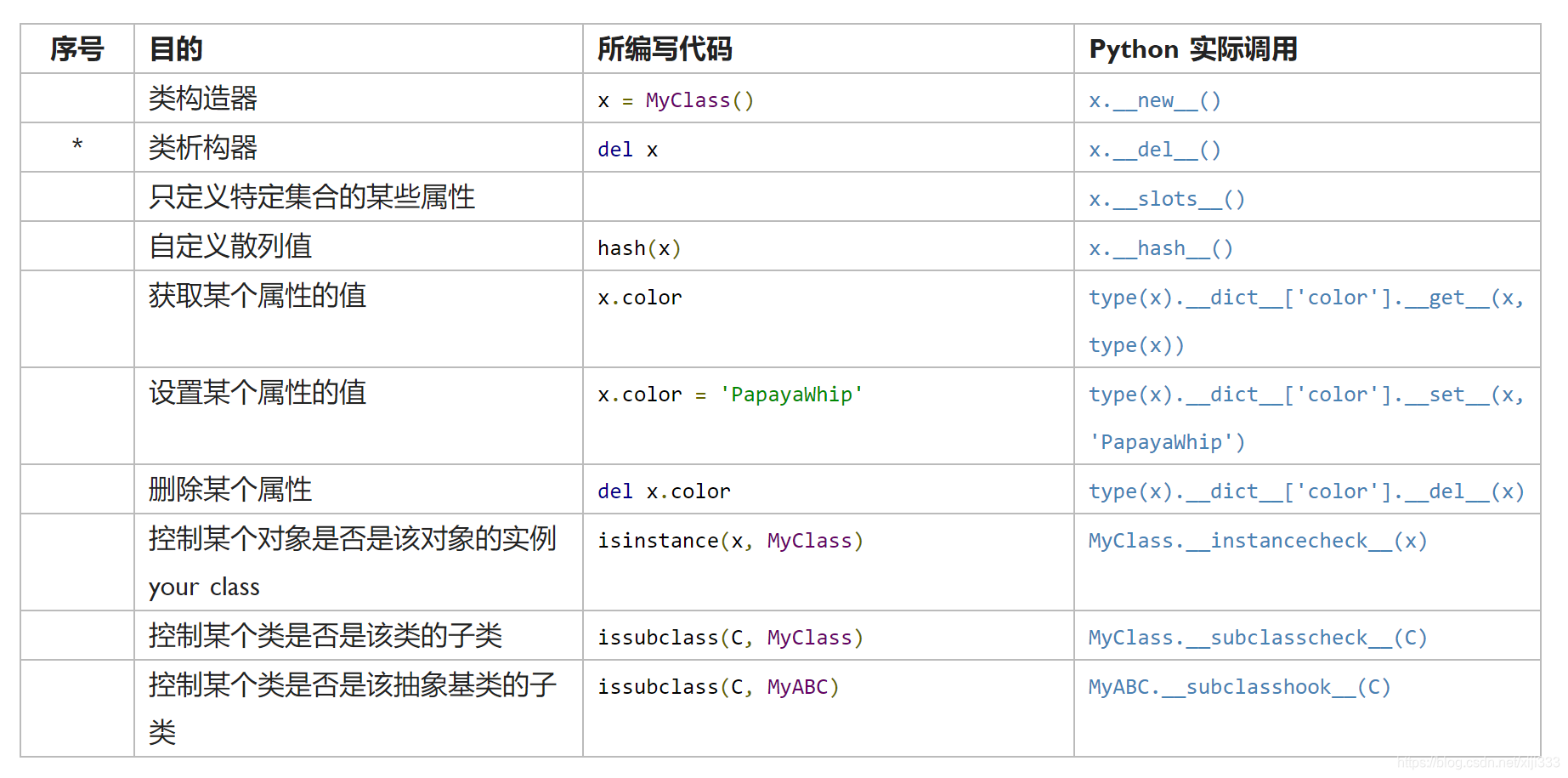This screenshot has height=778, width=1568.
Task: Select the code hash(x)
Action: click(x=639, y=248)
